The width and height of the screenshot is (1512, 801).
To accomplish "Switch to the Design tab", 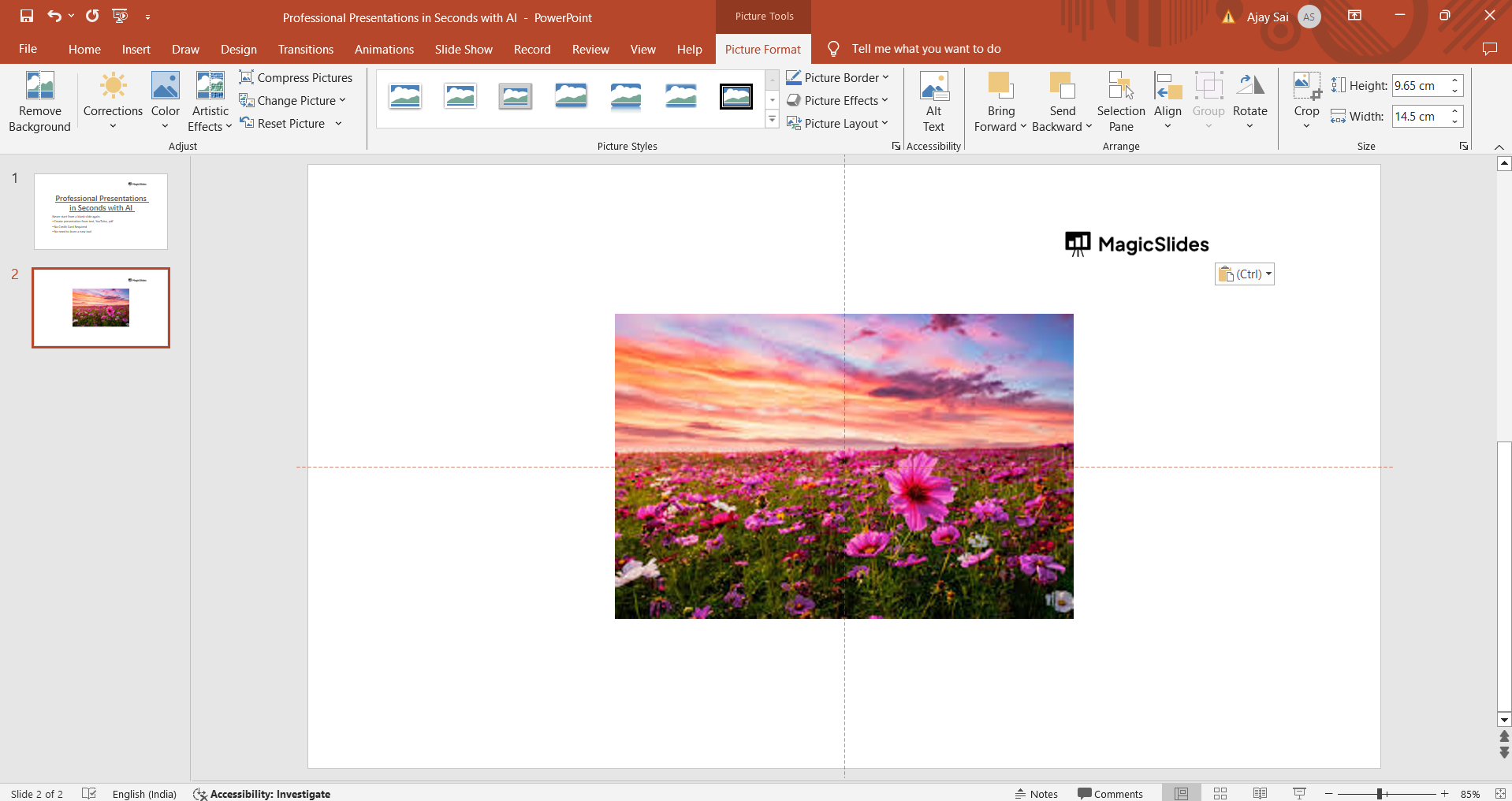I will pyautogui.click(x=239, y=49).
